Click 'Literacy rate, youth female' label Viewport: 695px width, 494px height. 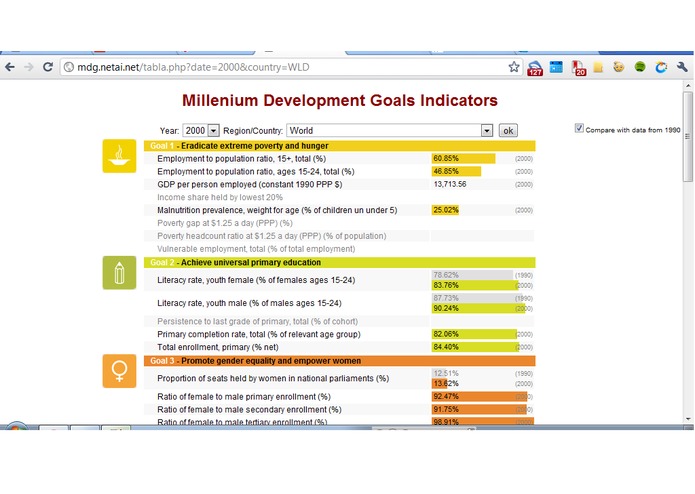(x=256, y=280)
